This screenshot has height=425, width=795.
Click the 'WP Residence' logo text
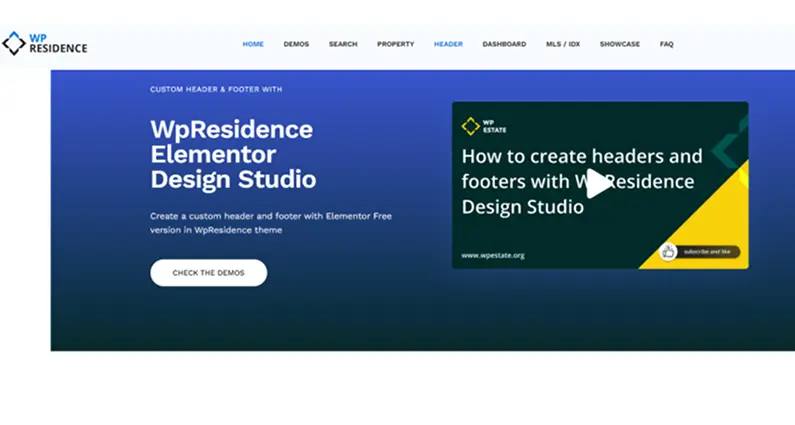tap(58, 43)
